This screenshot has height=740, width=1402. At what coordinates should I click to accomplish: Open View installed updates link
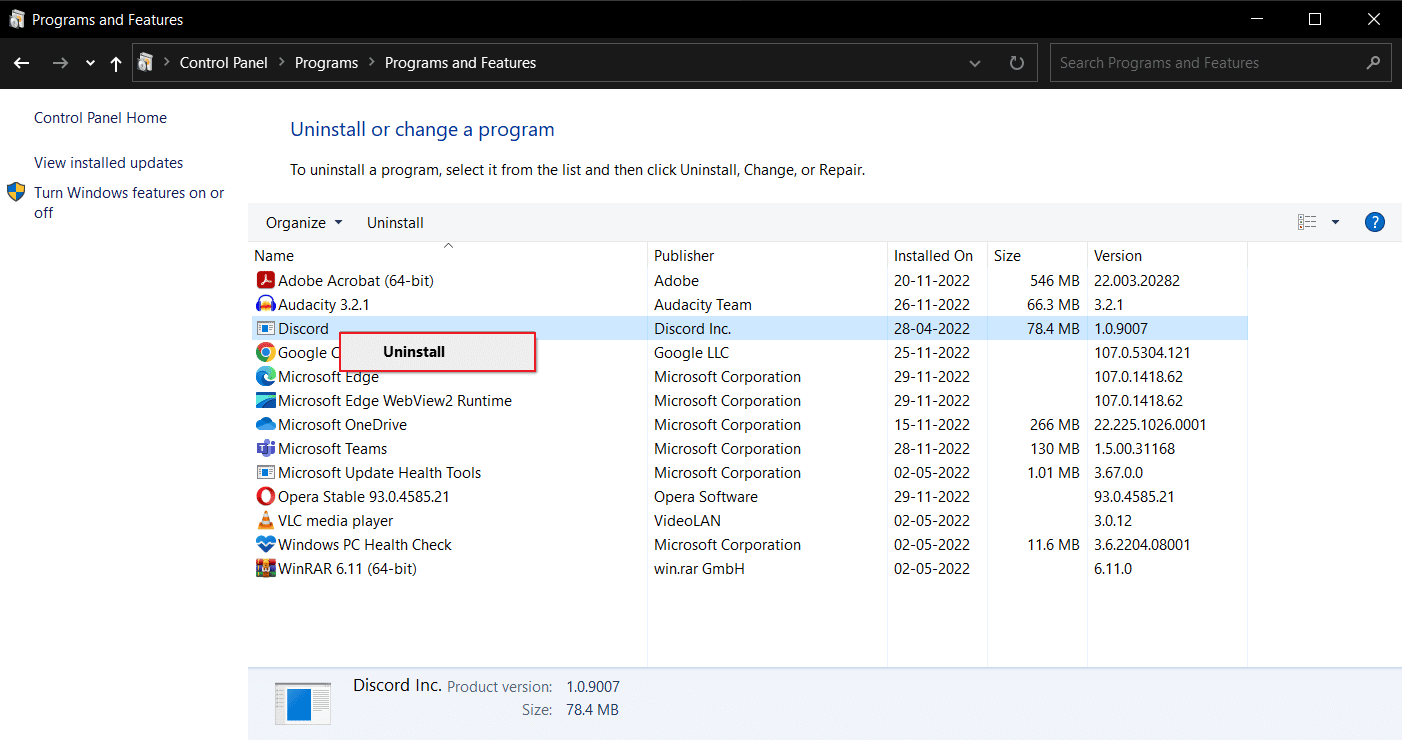109,163
